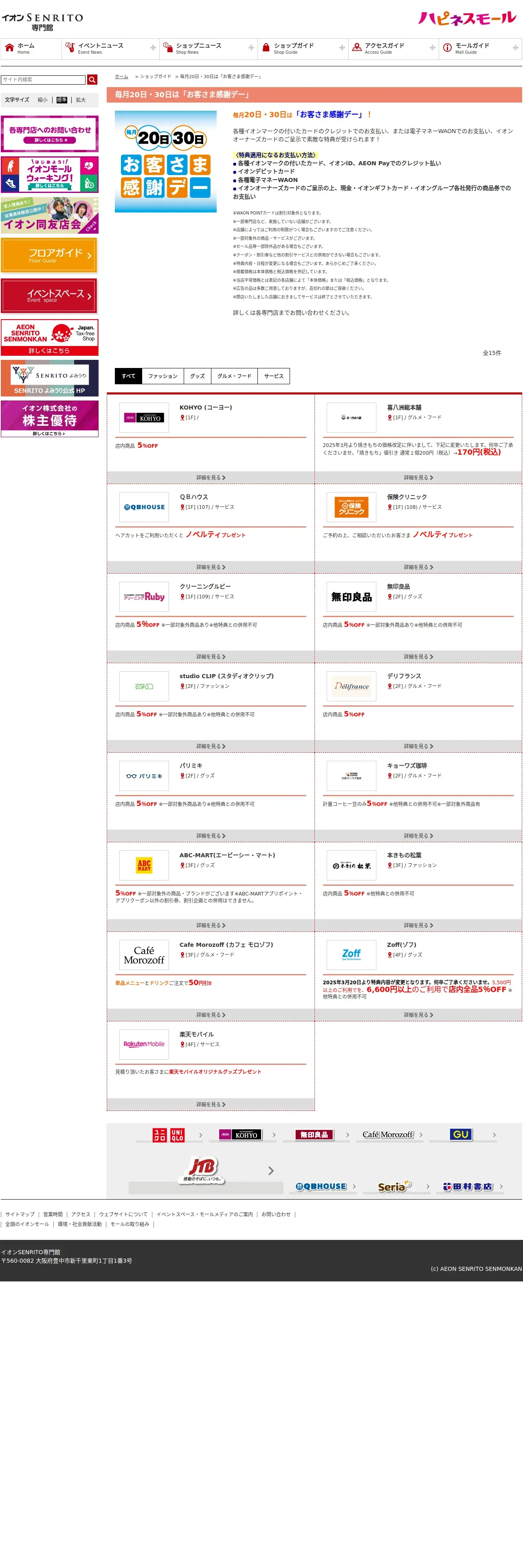Image resolution: width=523 pixels, height=1568 pixels.
Task: Select the グルメ・フード filter tab
Action: click(234, 376)
